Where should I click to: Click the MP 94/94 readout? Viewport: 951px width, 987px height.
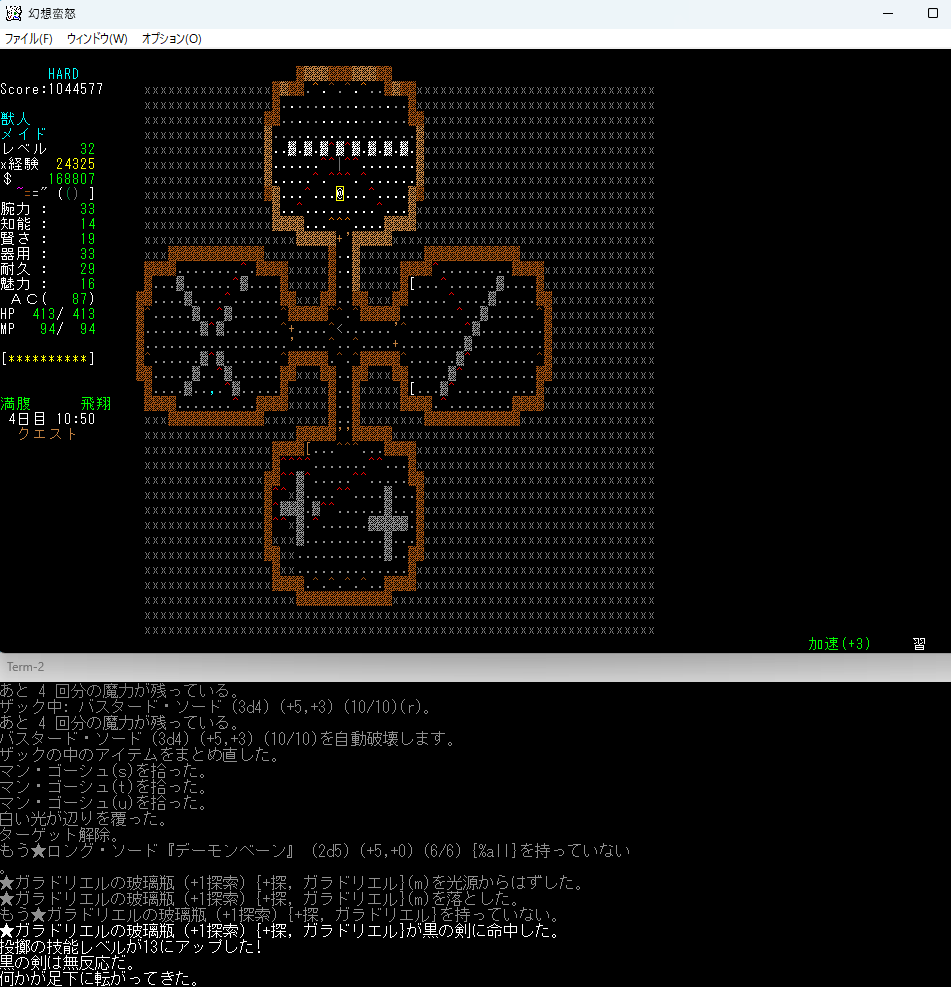(x=48, y=329)
